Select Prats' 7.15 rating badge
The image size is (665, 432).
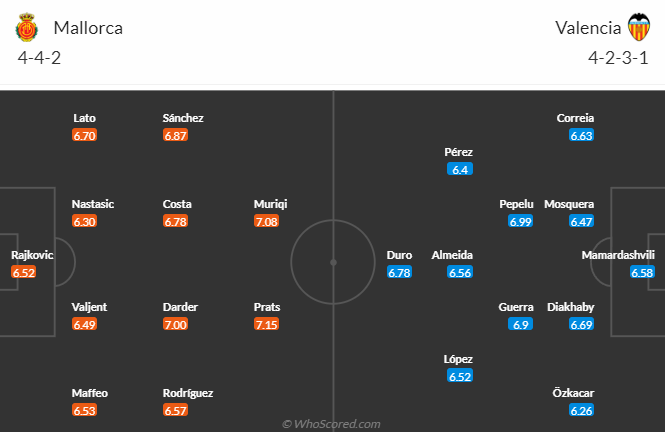pyautogui.click(x=266, y=324)
